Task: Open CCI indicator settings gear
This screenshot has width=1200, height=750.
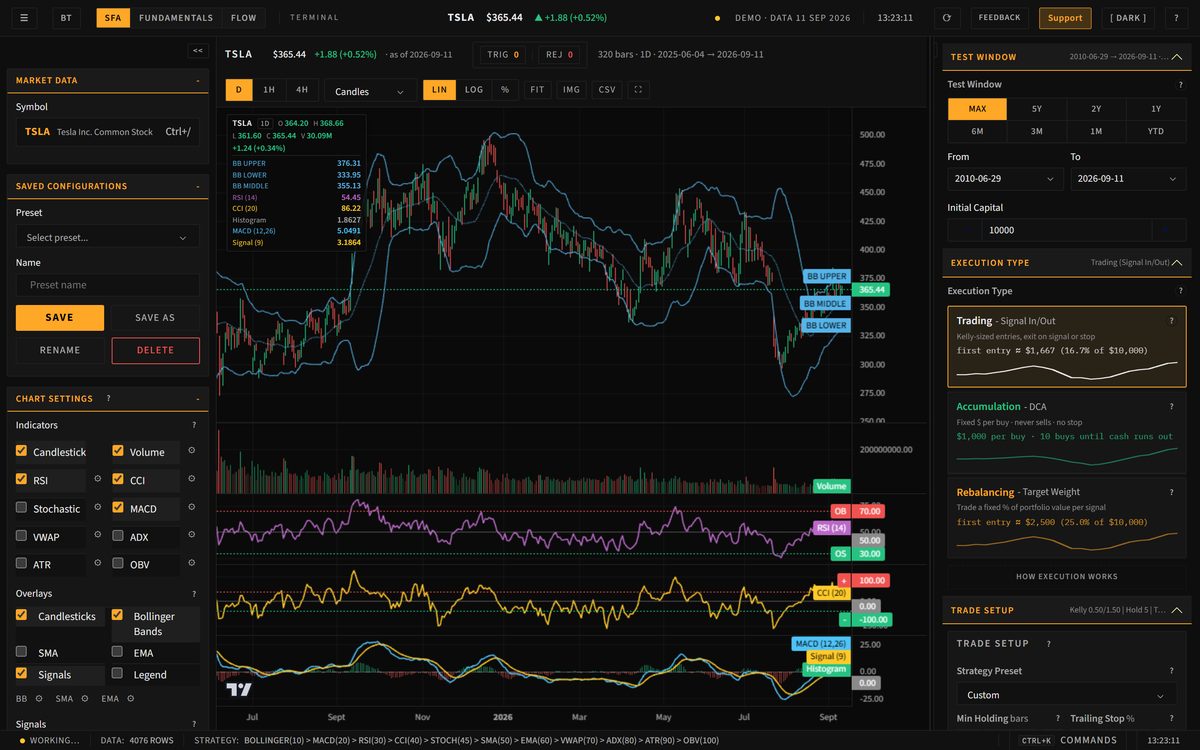Action: coord(191,479)
